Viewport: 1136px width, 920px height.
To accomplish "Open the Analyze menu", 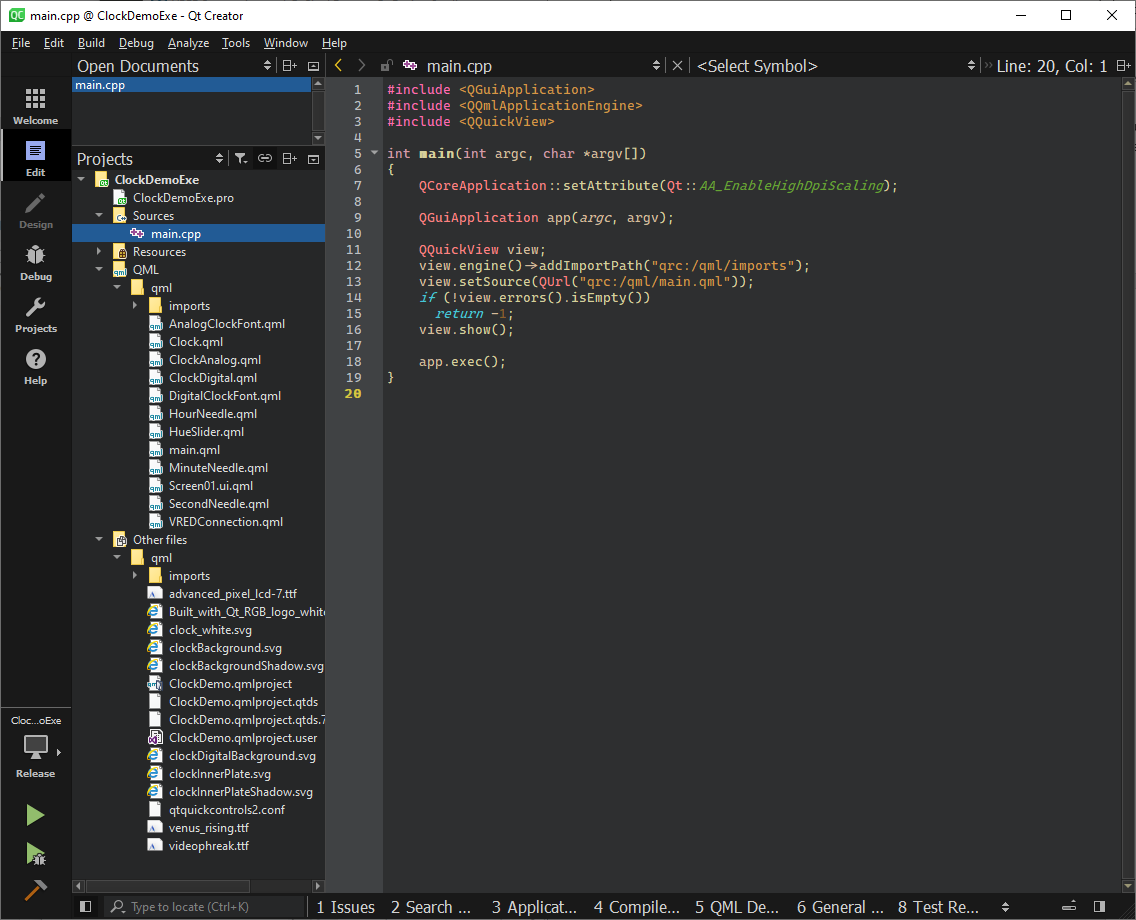I will [188, 43].
